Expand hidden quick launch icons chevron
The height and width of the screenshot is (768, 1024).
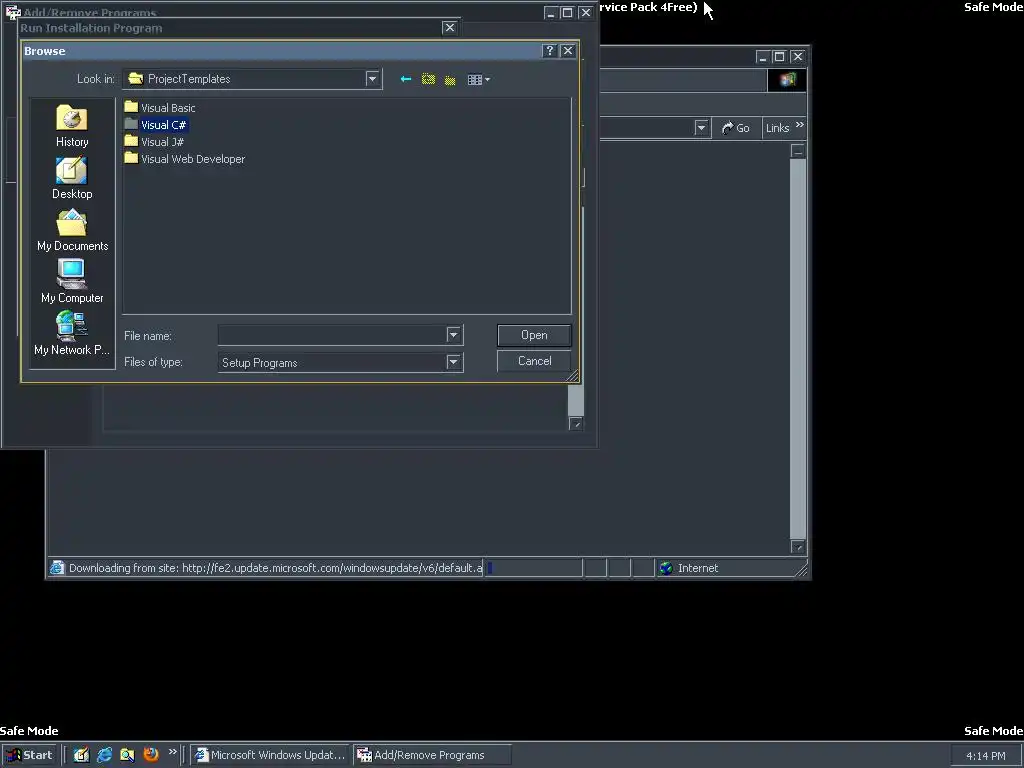coord(172,752)
